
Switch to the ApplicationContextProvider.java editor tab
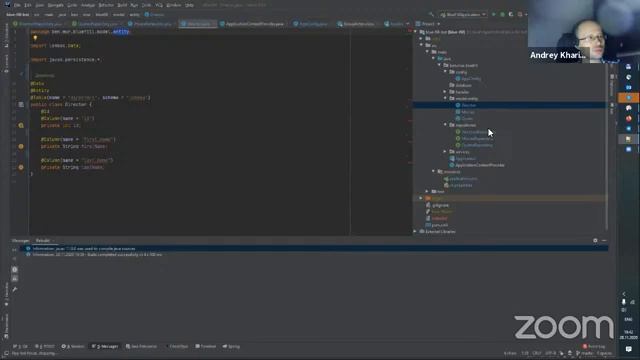coord(252,24)
